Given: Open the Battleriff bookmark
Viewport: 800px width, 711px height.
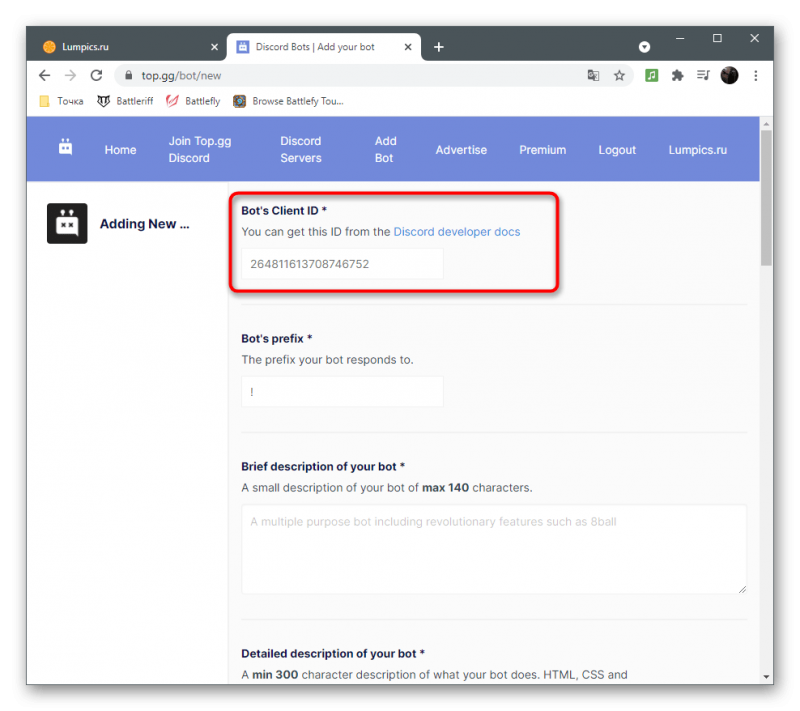Looking at the screenshot, I should tap(125, 101).
